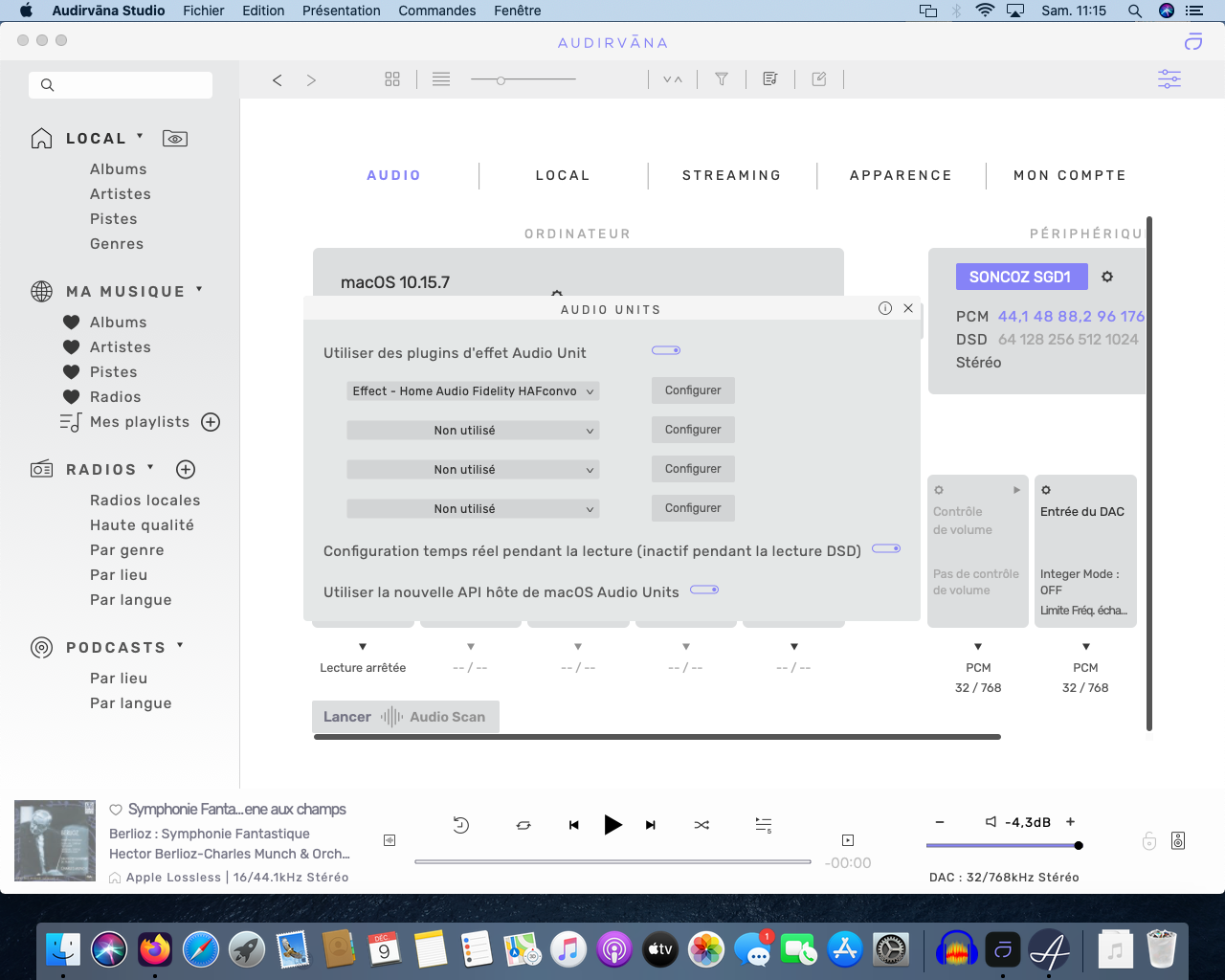Switch to list view
The image size is (1225, 980).
pyautogui.click(x=441, y=79)
